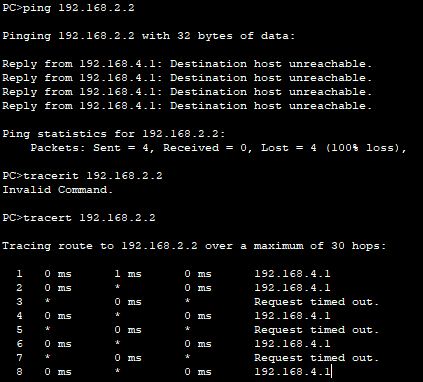Image resolution: width=423 pixels, height=382 pixels.
Task: Click 'Request timed out.' in hop 5 row
Action: pyautogui.click(x=317, y=330)
